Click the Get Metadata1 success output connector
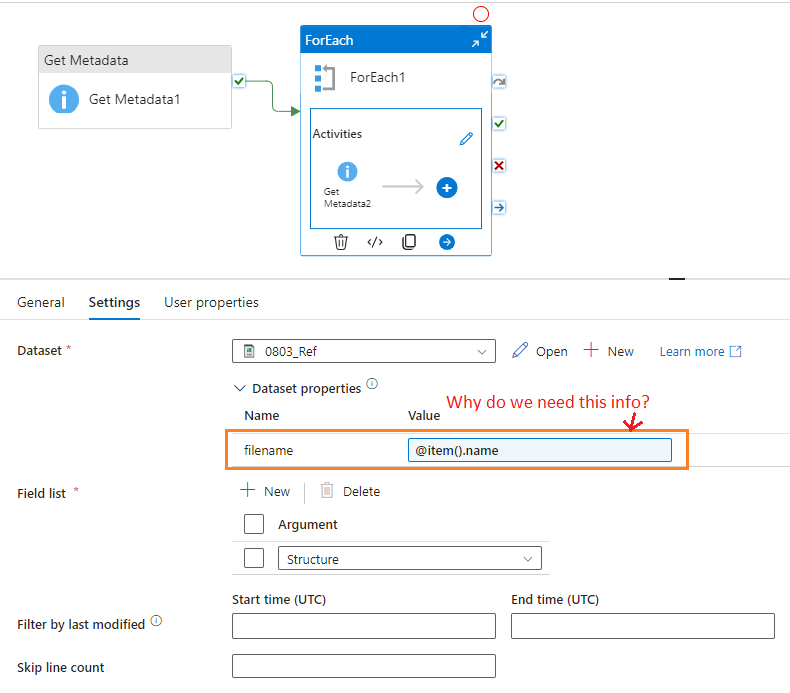The height and width of the screenshot is (693, 790). point(239,81)
